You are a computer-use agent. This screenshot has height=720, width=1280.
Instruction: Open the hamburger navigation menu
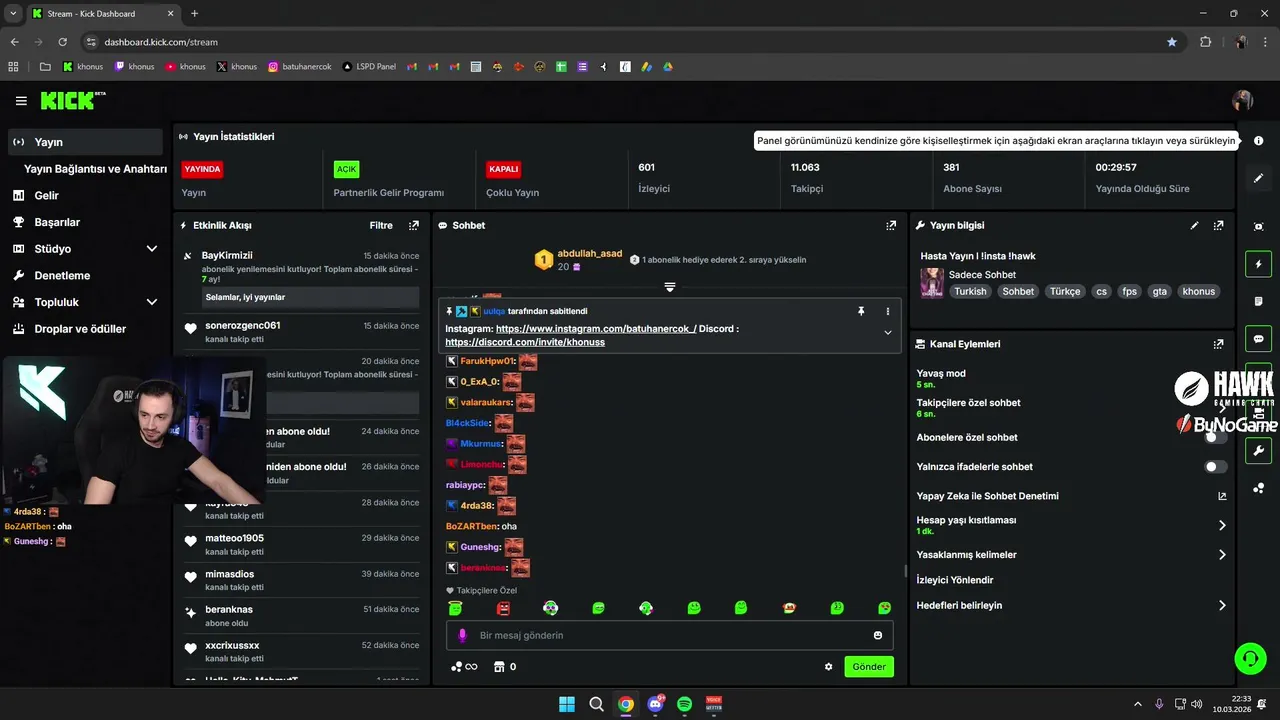click(x=21, y=101)
